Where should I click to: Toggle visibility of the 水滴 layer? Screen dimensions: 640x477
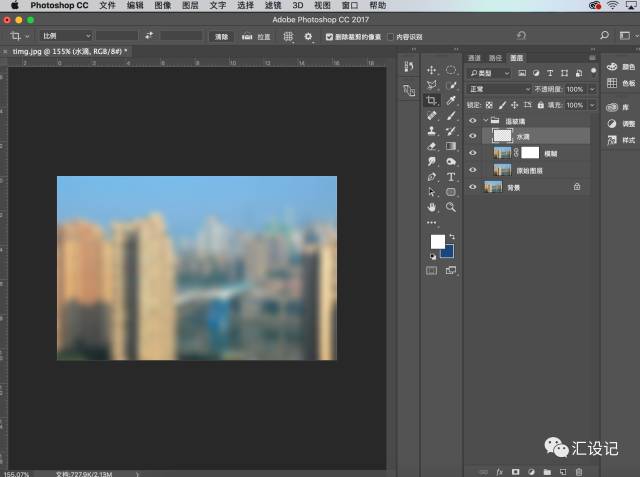(x=473, y=136)
